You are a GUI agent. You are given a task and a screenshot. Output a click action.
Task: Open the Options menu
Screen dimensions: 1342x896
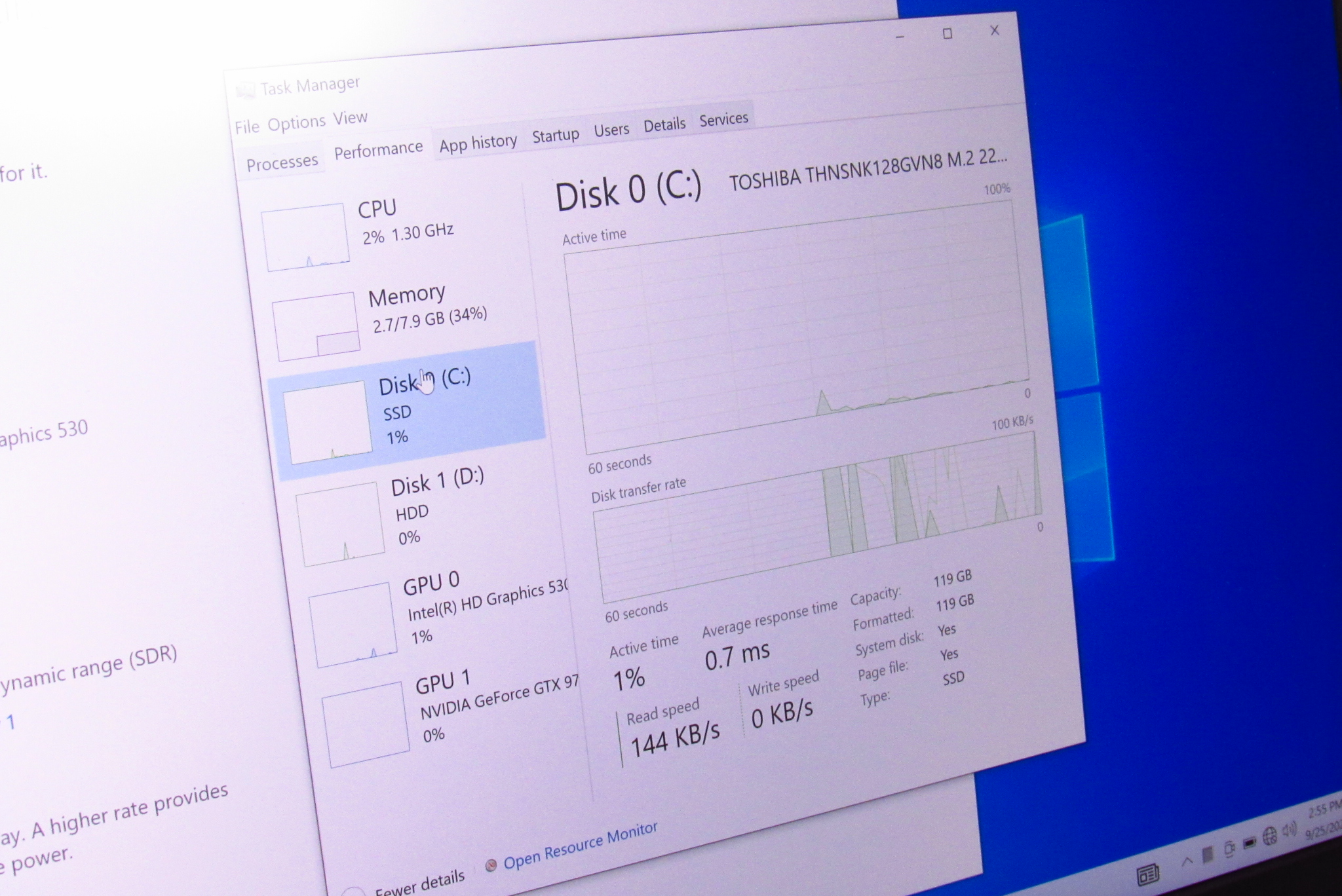coord(296,122)
